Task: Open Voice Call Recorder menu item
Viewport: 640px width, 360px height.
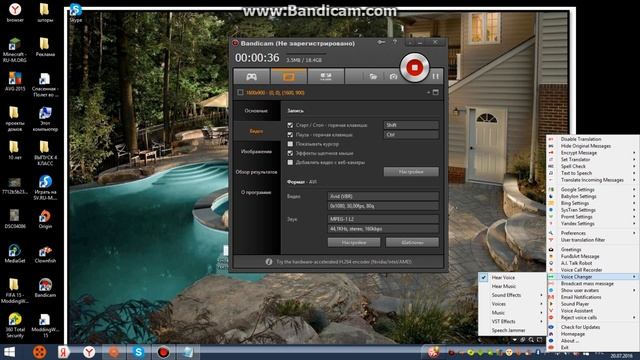Action: click(x=593, y=270)
